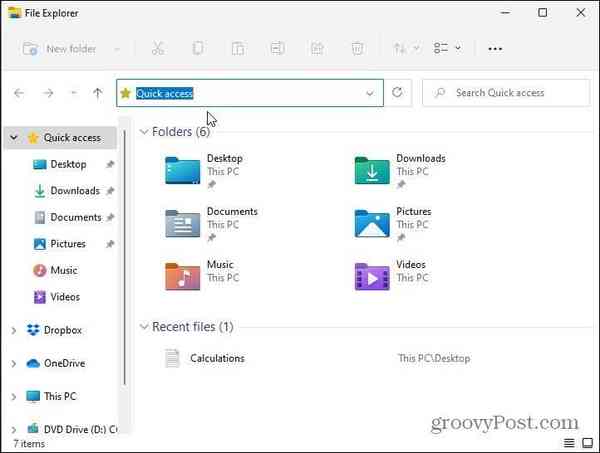
Task: Open Desktop in the navigation pane
Action: pyautogui.click(x=68, y=164)
